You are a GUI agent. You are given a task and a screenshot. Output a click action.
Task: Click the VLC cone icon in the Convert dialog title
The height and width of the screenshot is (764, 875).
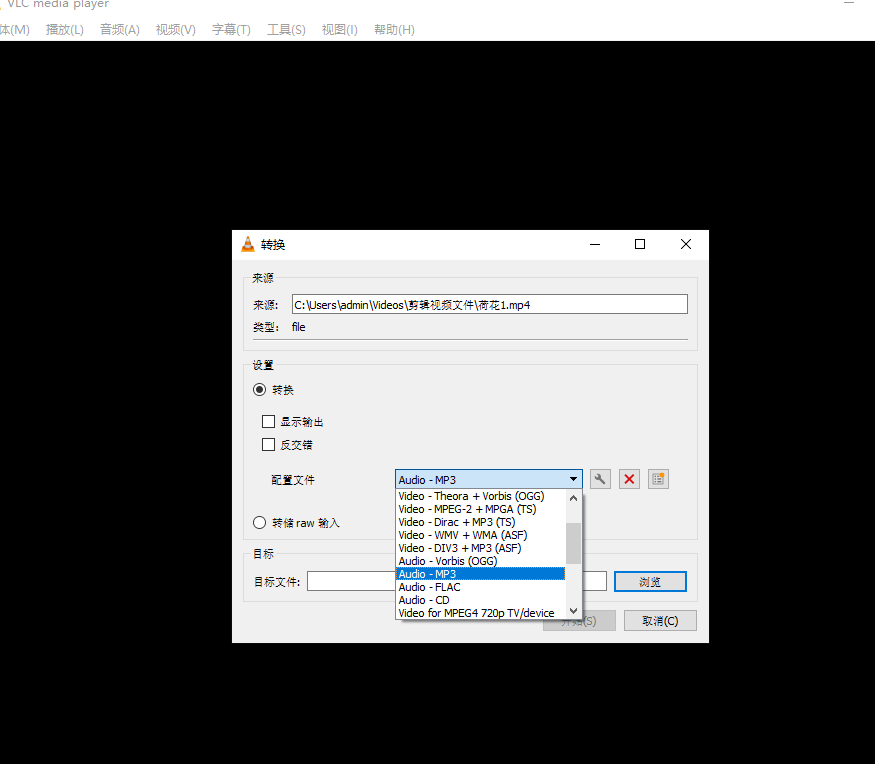(247, 244)
